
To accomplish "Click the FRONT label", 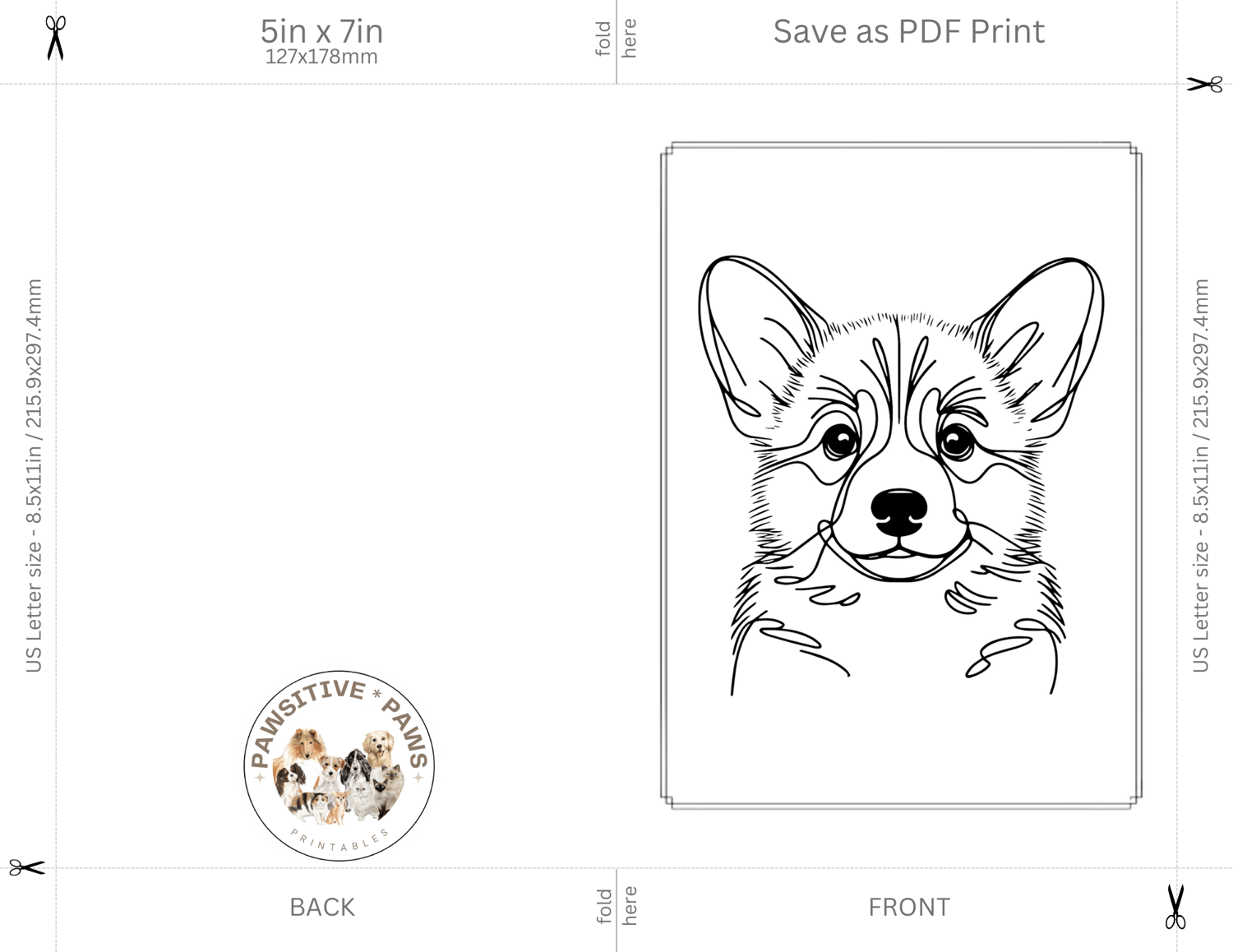I will pos(909,907).
